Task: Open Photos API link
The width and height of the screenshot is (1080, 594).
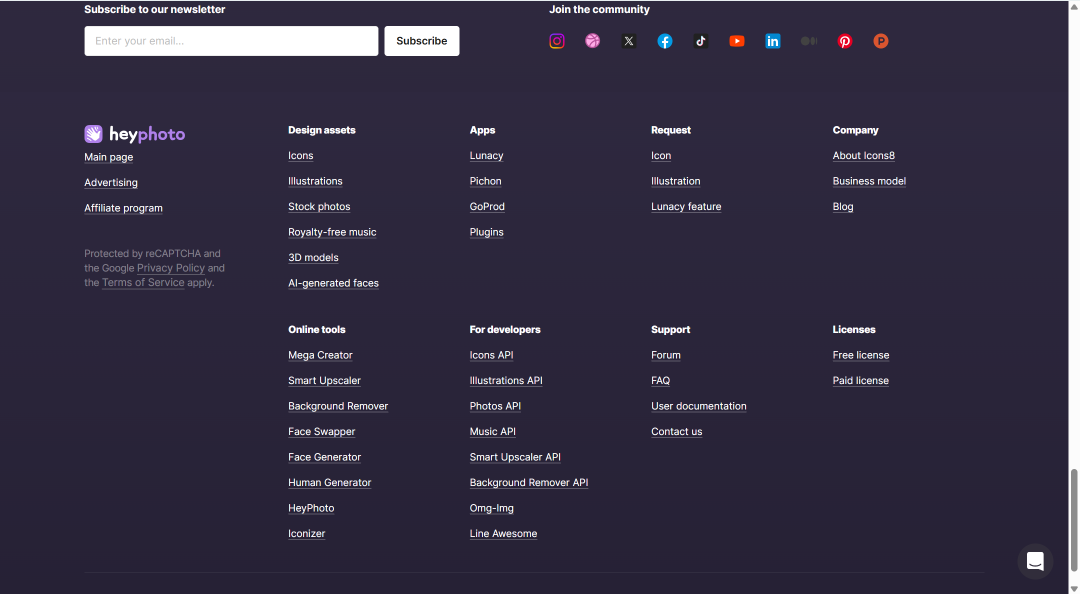Action: [x=495, y=407]
